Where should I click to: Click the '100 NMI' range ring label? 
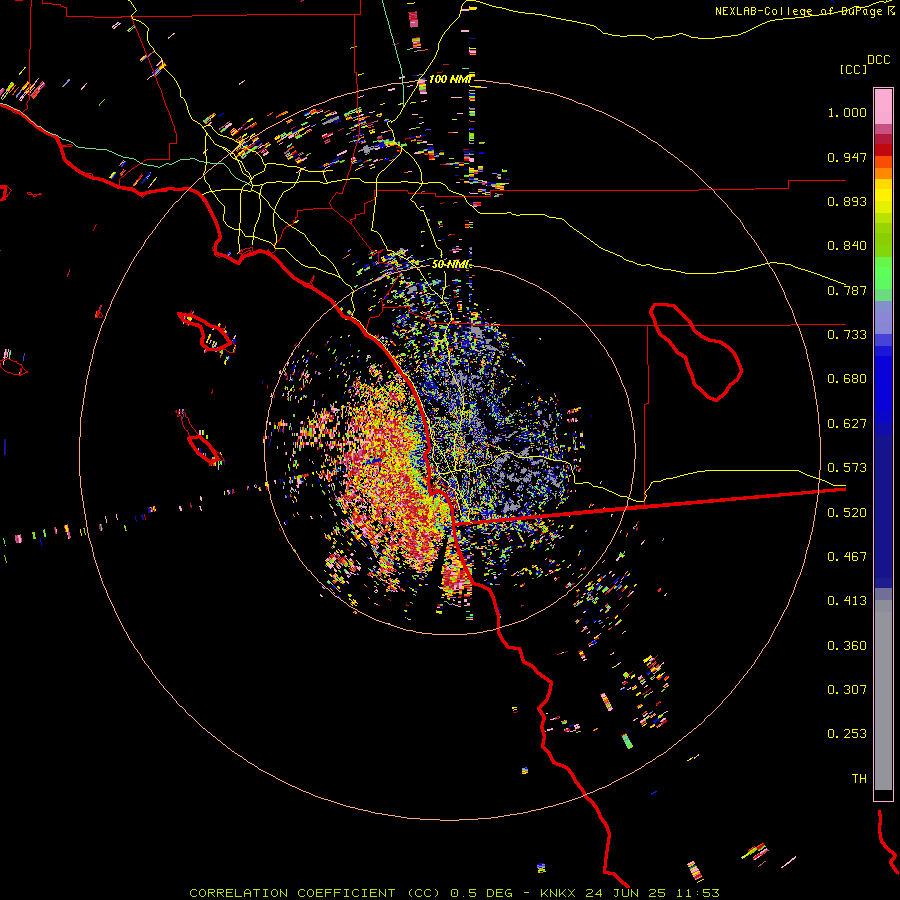[451, 79]
